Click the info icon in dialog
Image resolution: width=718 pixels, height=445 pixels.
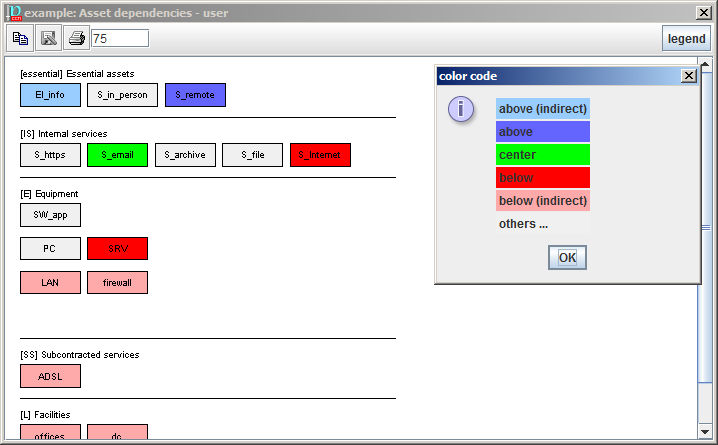point(460,109)
